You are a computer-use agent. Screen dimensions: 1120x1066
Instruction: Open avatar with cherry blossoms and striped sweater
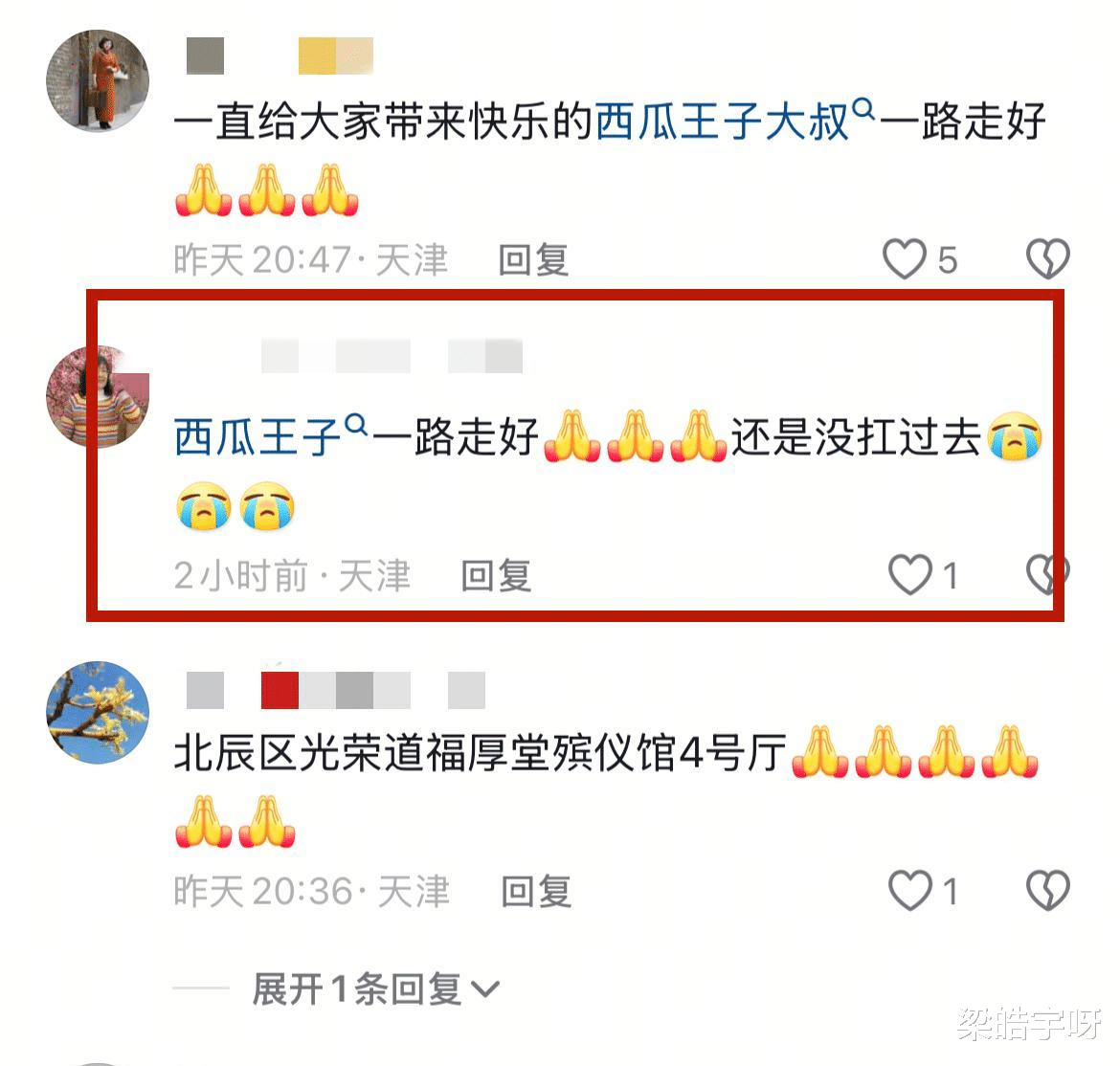click(x=98, y=397)
